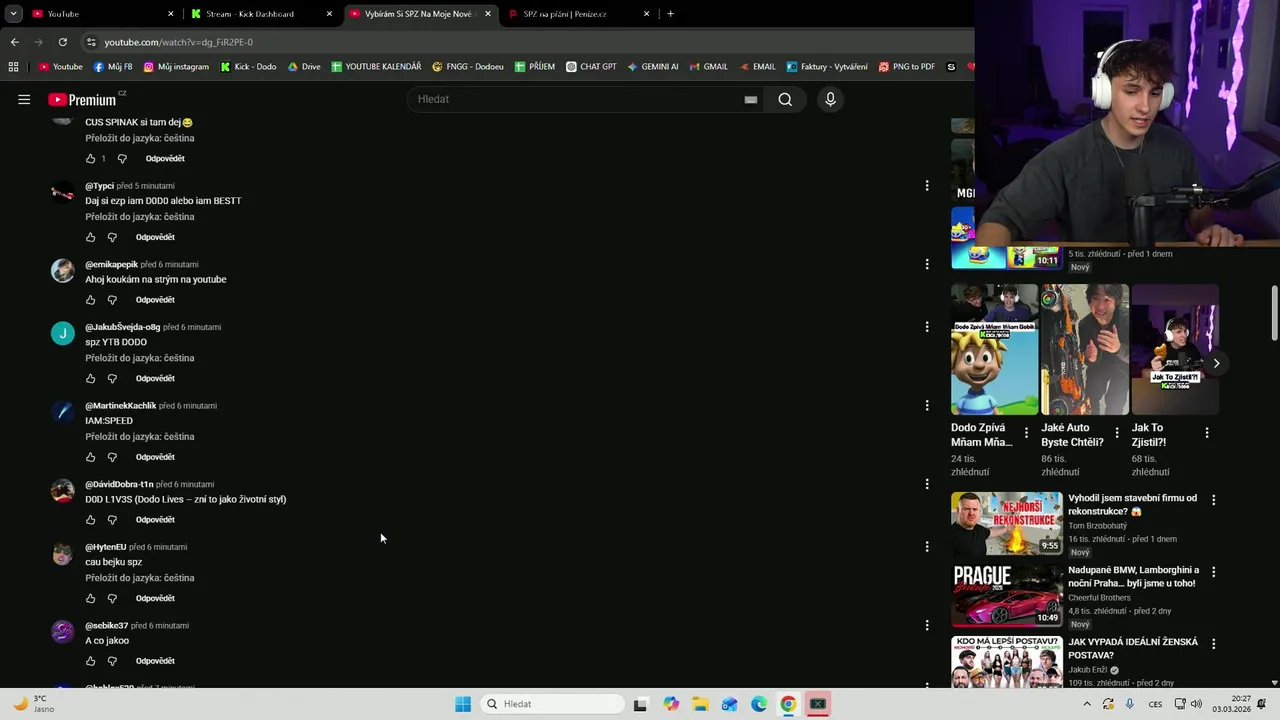Viewport: 1280px width, 720px height.
Task: Open taskbar volume control
Action: point(1196,704)
